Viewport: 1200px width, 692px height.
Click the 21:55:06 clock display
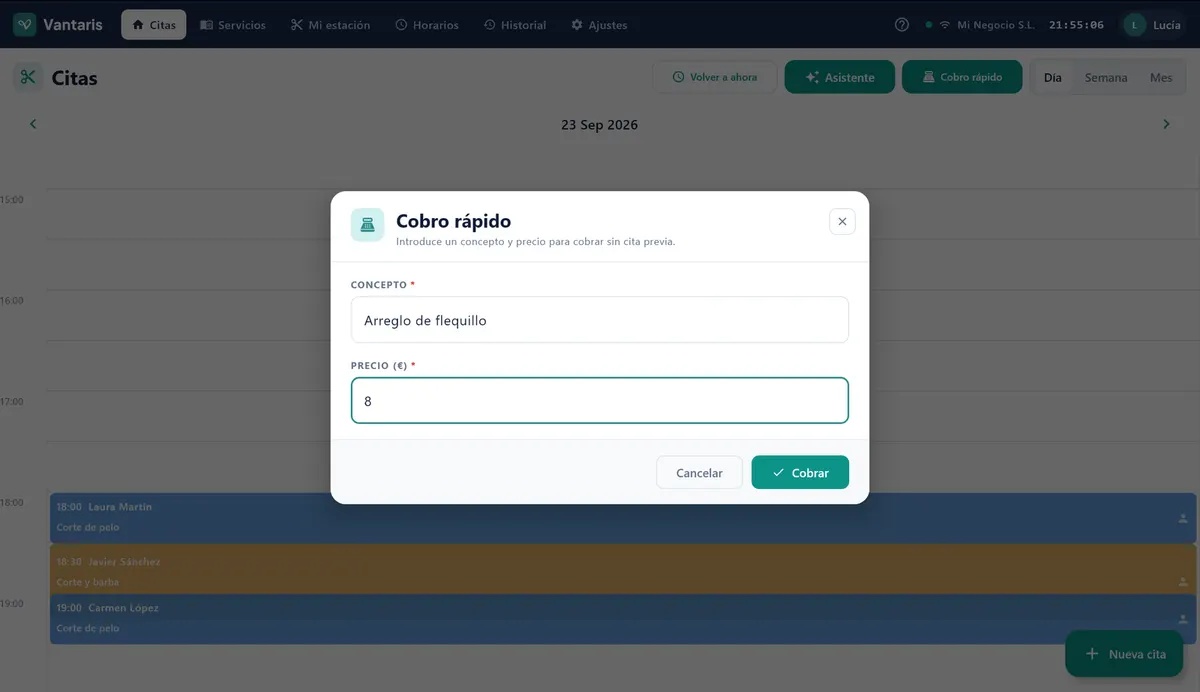tap(1077, 25)
